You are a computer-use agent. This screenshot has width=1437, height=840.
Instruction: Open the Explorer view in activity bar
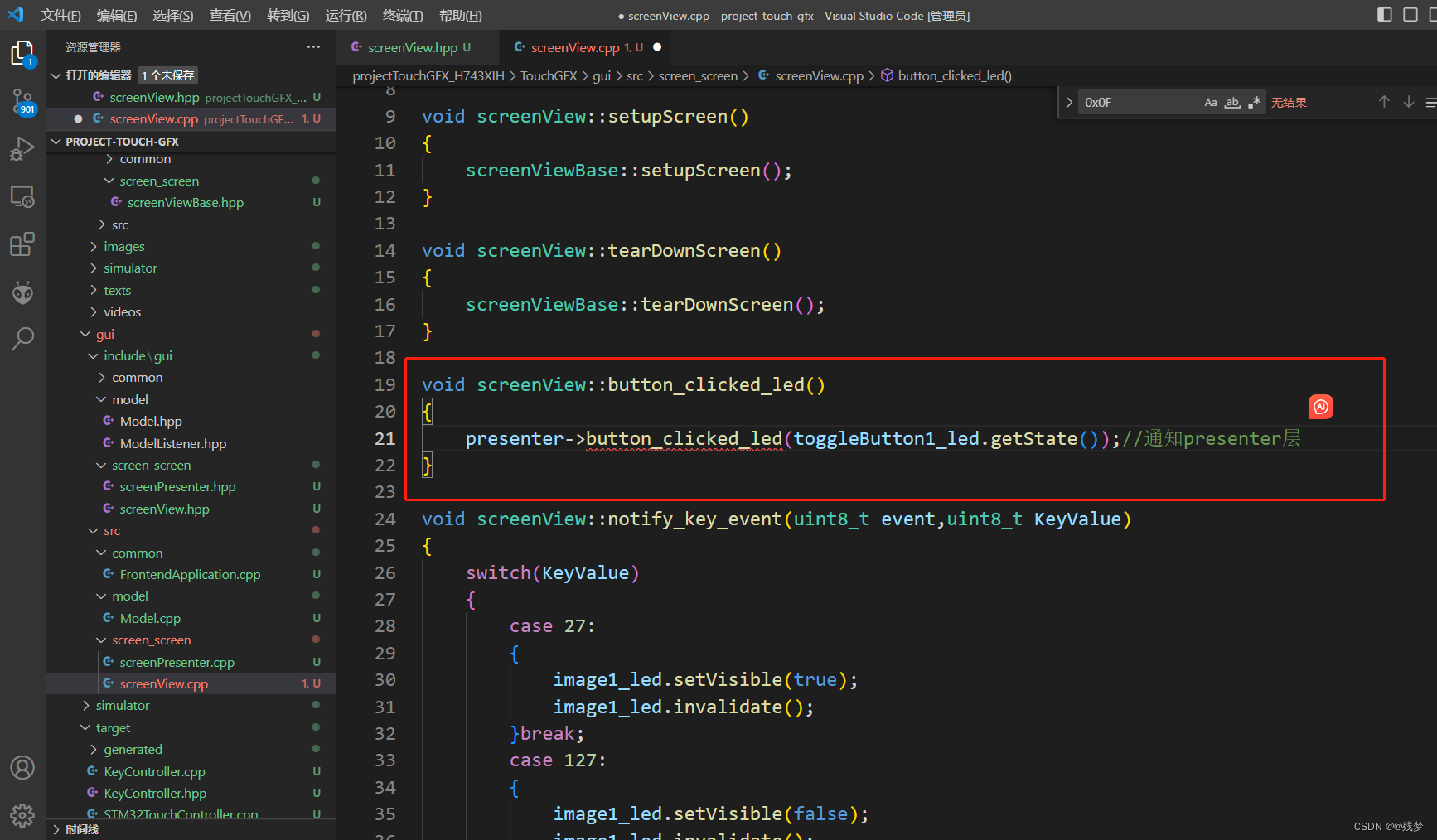(22, 54)
